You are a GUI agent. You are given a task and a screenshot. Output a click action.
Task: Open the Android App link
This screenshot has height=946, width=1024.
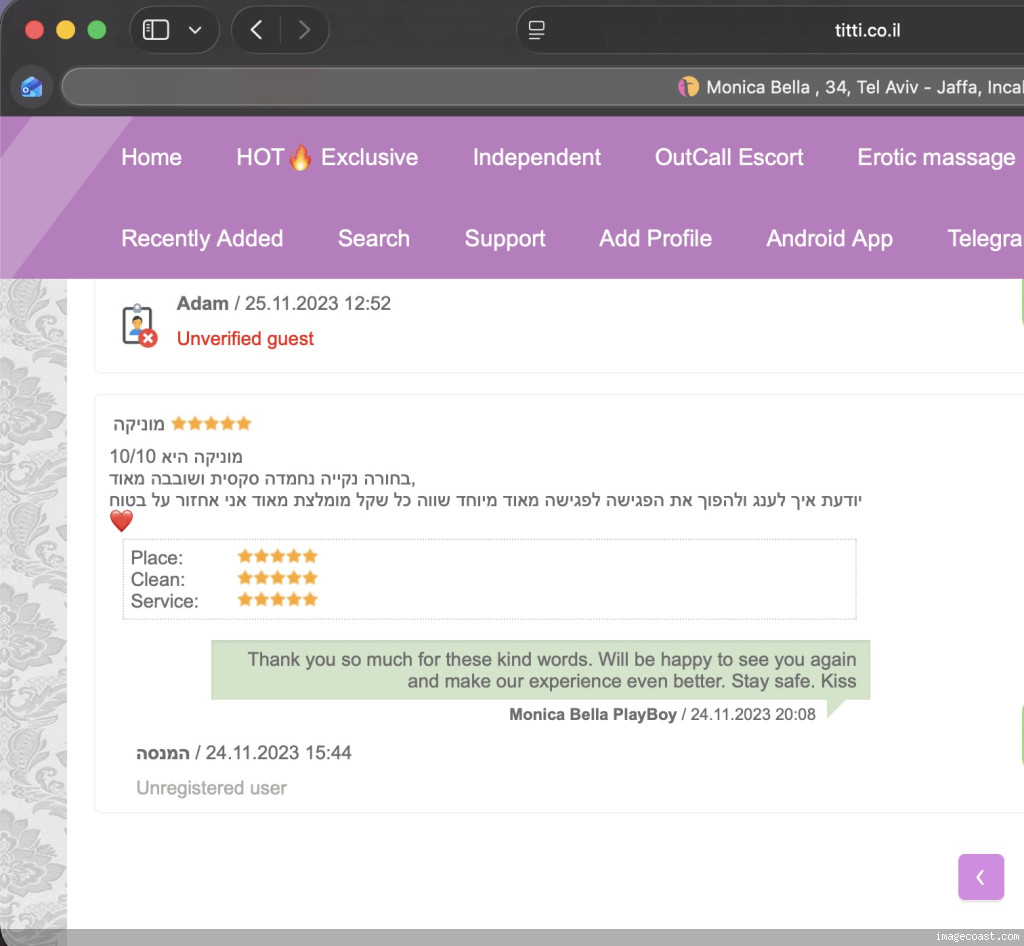(x=829, y=238)
